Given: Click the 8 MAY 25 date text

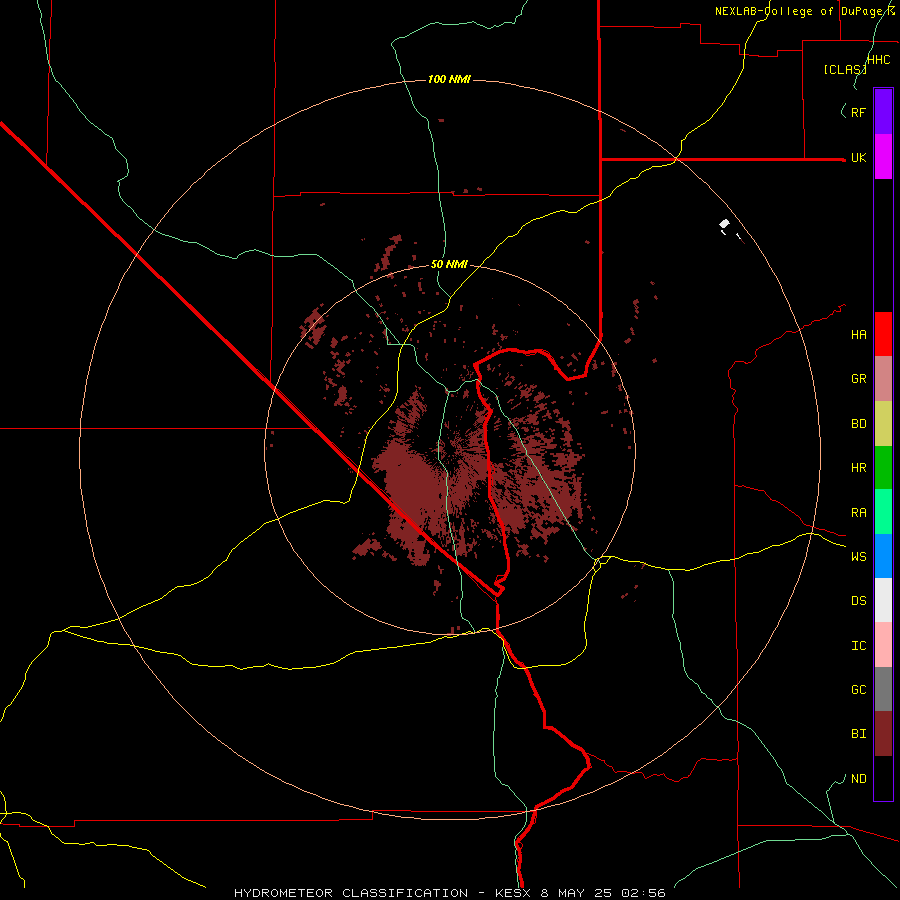Looking at the screenshot, I should [x=575, y=893].
